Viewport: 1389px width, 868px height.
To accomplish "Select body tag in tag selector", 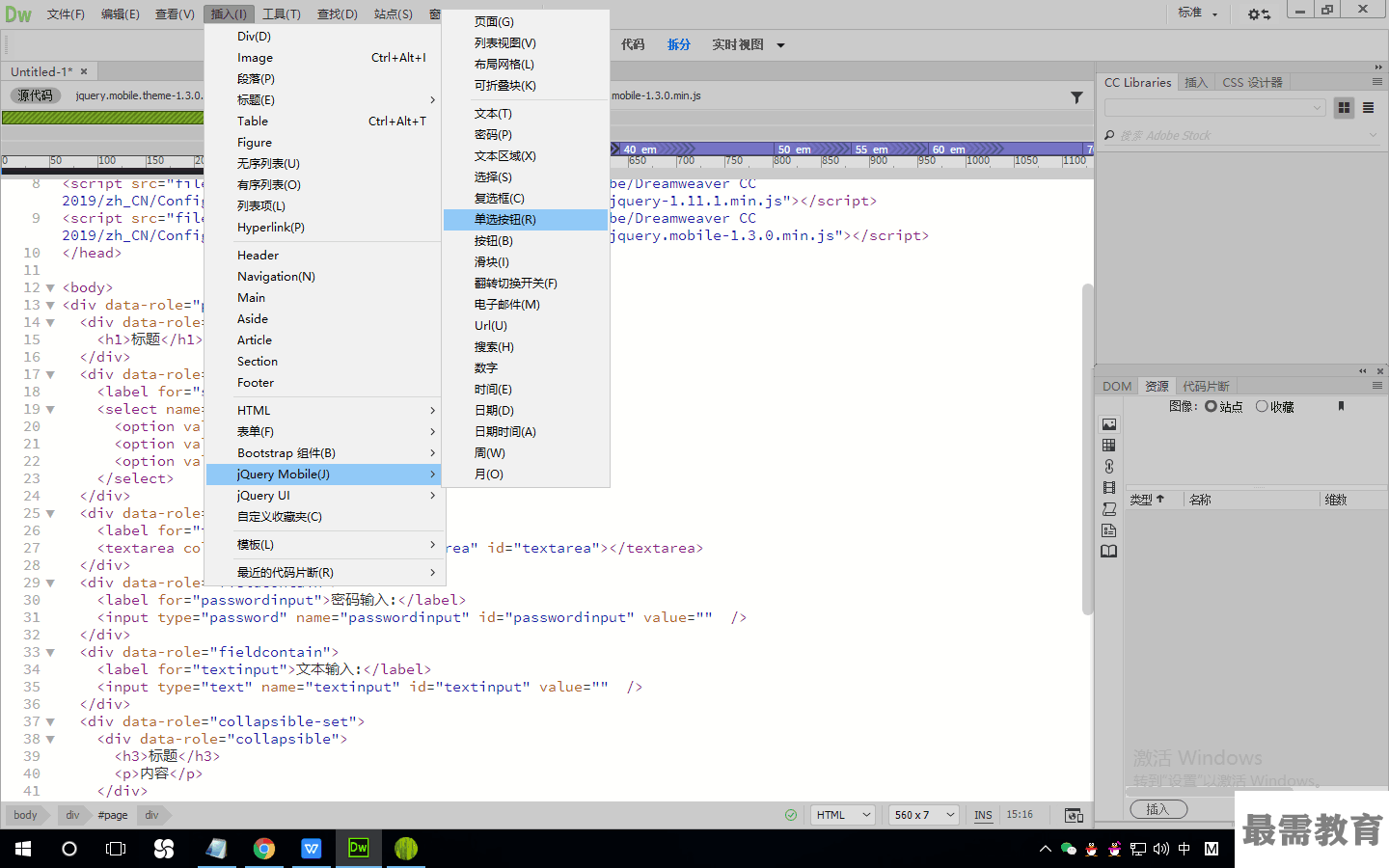I will coord(25,815).
